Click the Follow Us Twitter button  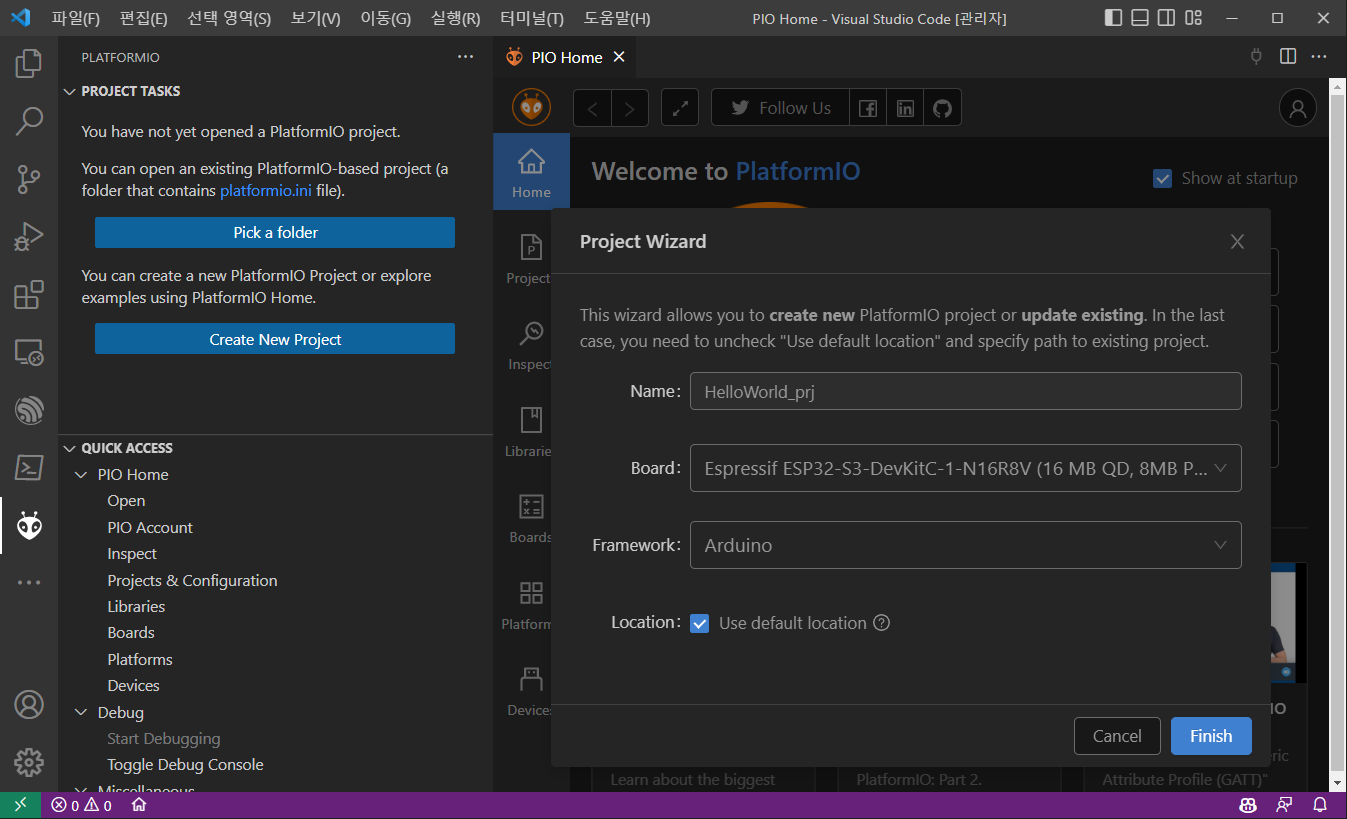pos(780,108)
